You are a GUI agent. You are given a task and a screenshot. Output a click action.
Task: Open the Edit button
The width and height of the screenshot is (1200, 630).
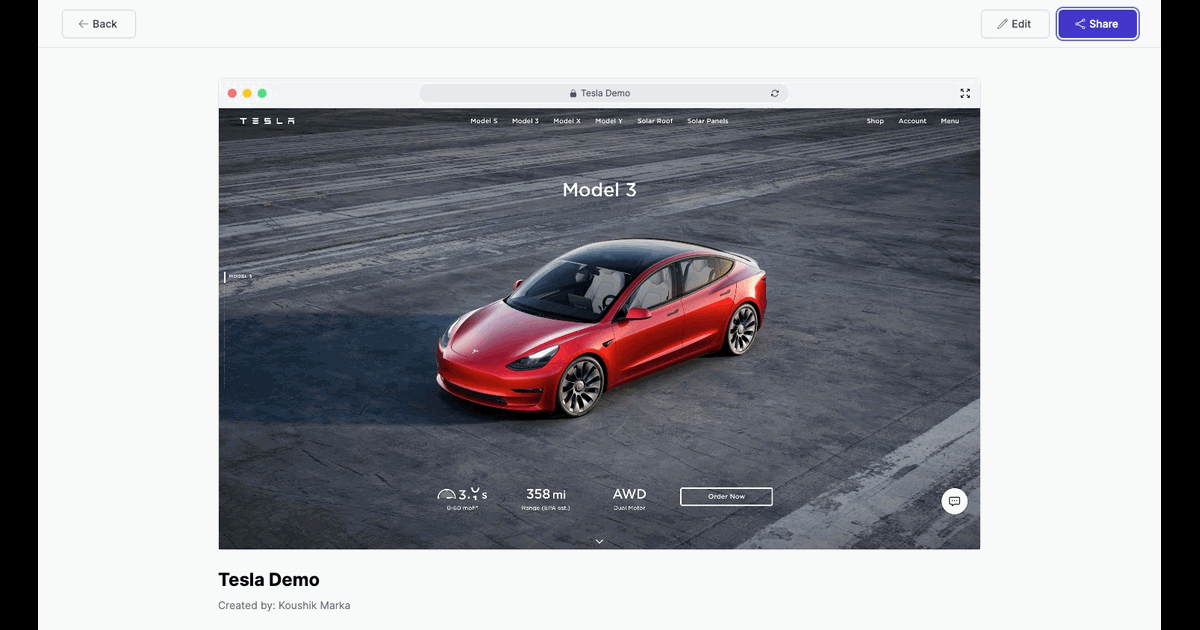(x=1015, y=24)
